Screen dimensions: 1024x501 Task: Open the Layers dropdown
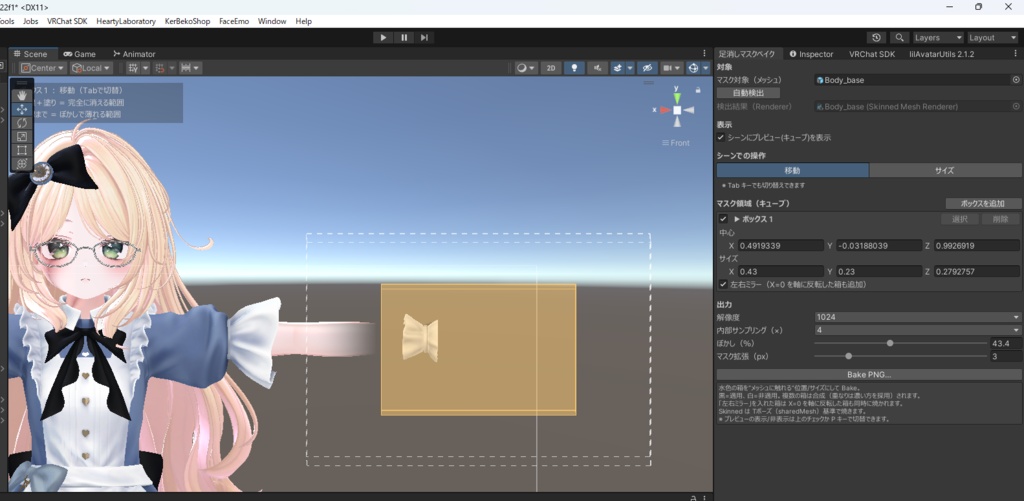(x=938, y=38)
